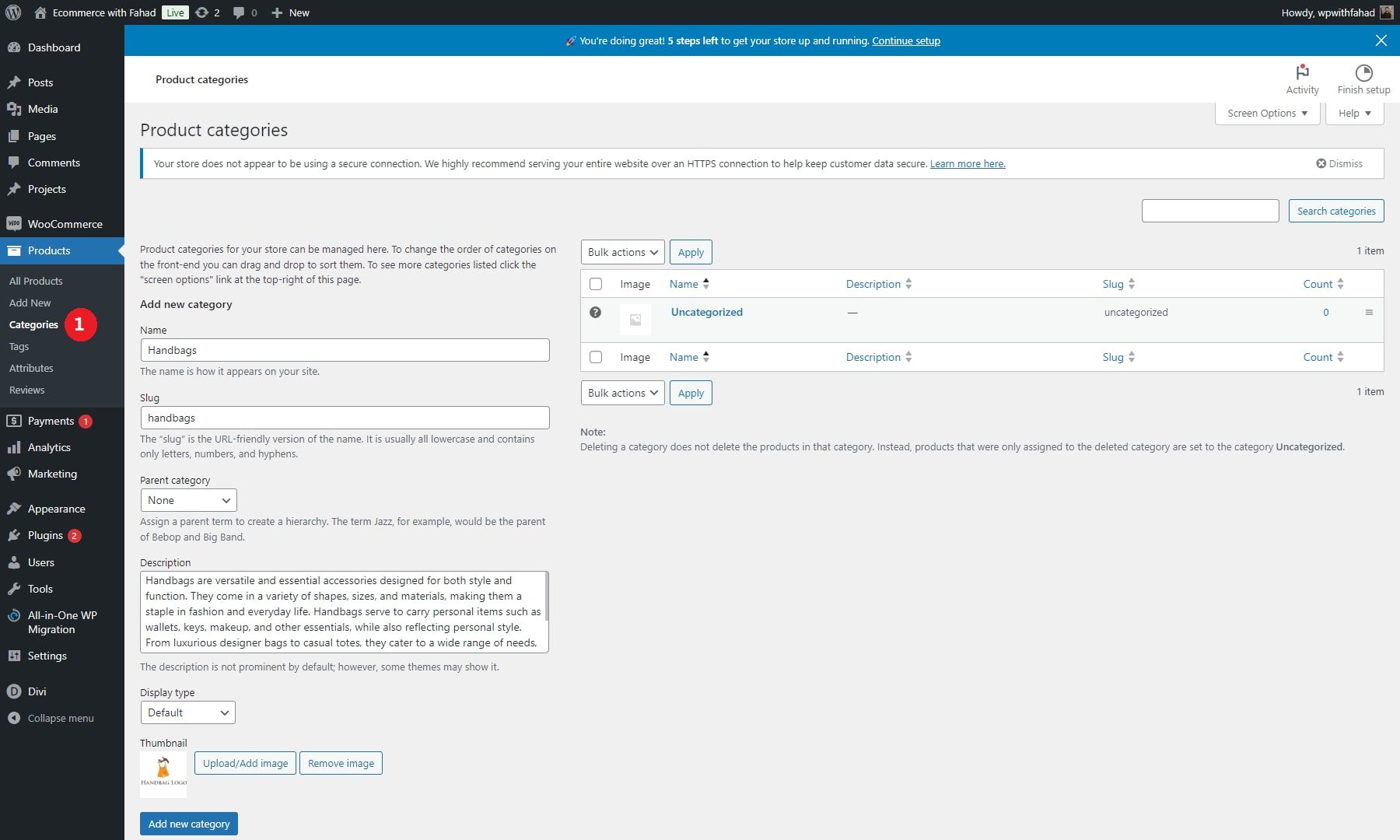Switch to the Tags menu item
The height and width of the screenshot is (840, 1400).
tap(19, 346)
